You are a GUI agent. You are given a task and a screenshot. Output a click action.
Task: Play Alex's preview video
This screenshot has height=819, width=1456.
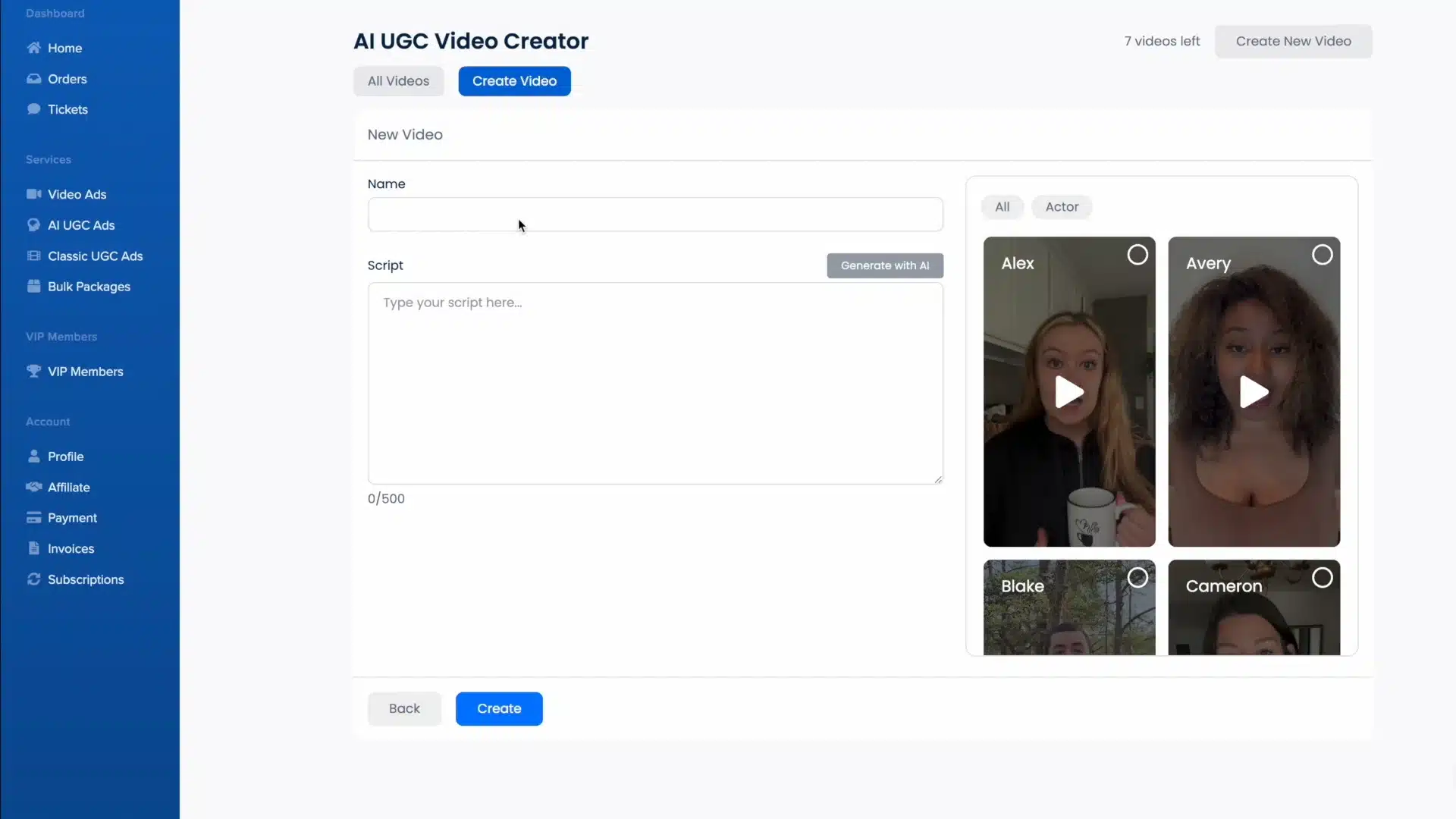(1069, 392)
